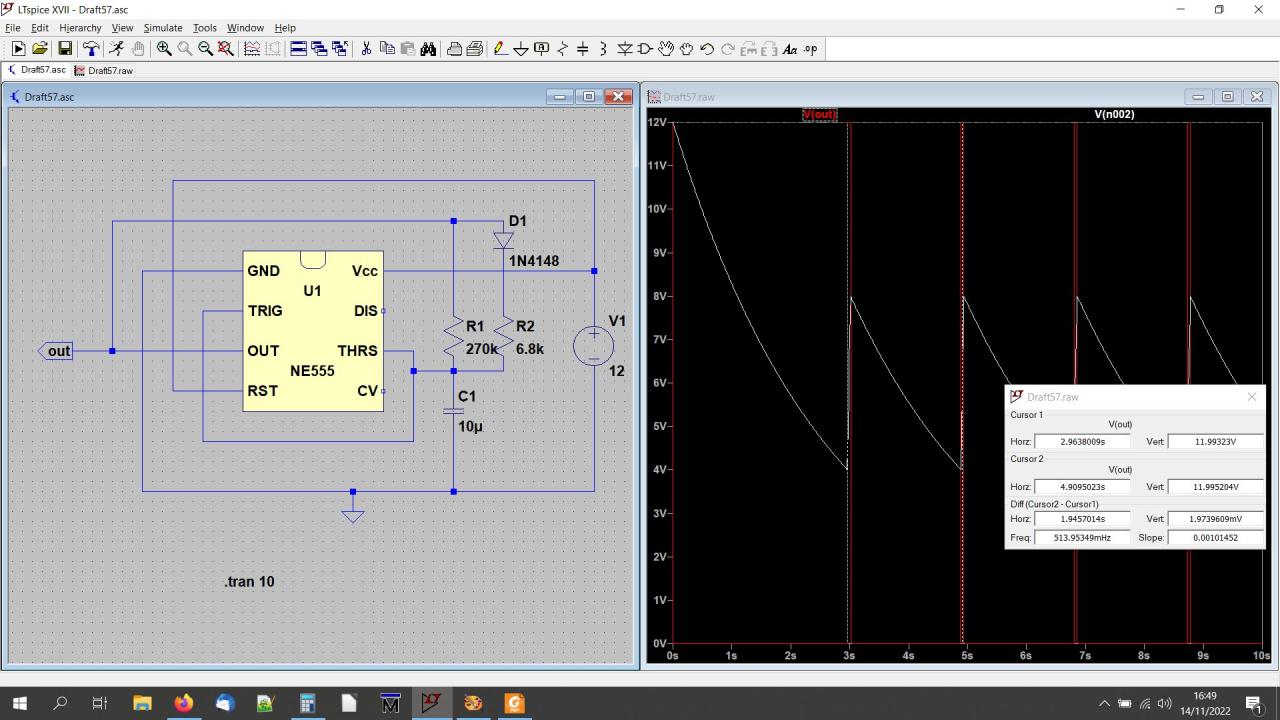The width and height of the screenshot is (1280, 720).
Task: Click the Diff Freq value field
Action: pos(1082,538)
